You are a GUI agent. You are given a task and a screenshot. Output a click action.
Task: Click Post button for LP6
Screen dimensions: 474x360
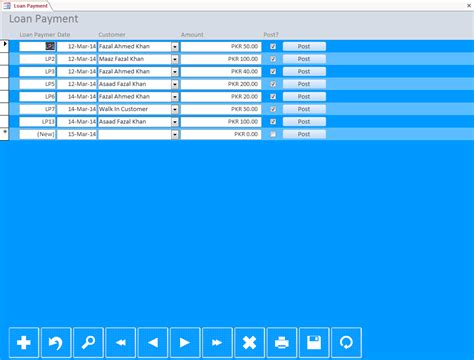click(304, 96)
